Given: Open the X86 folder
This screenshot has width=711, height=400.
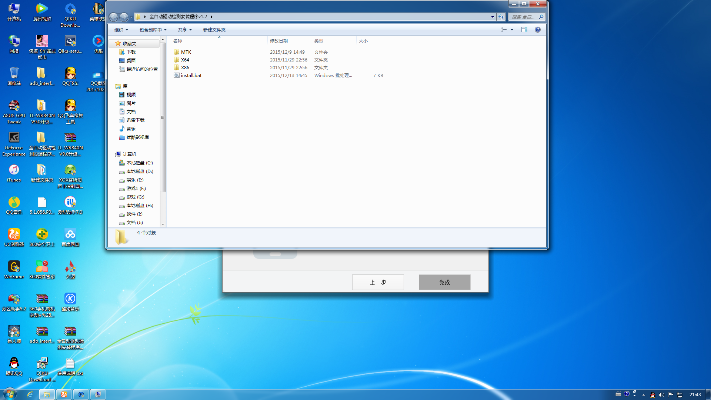Looking at the screenshot, I should (184, 67).
